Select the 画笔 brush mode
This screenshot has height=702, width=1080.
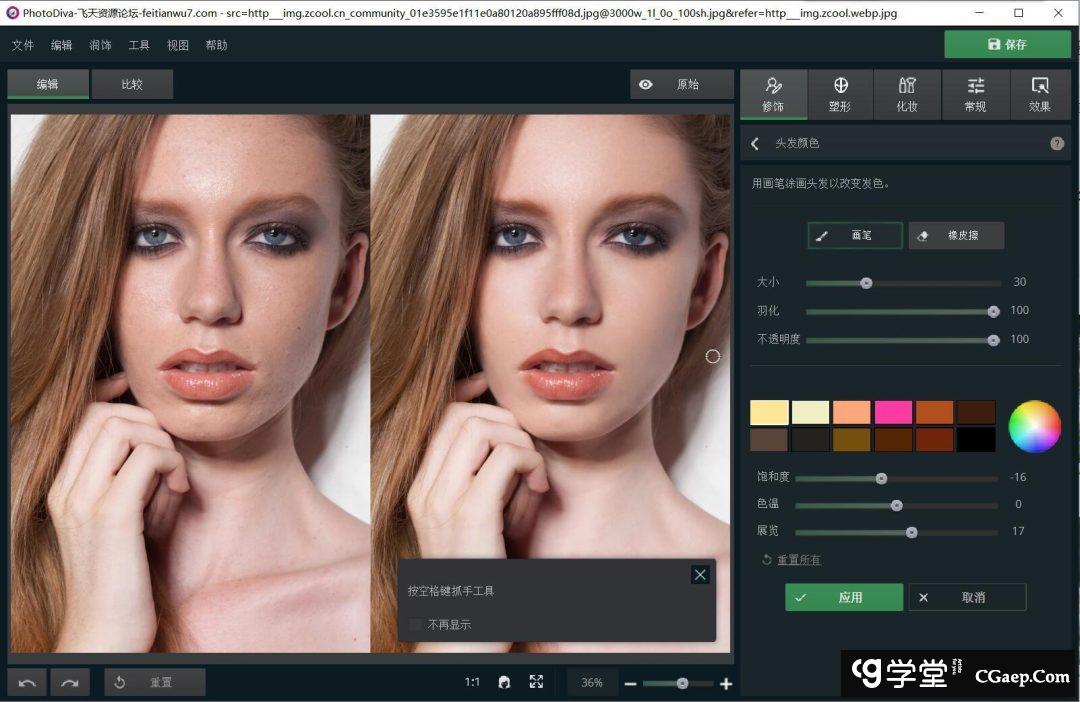point(855,236)
